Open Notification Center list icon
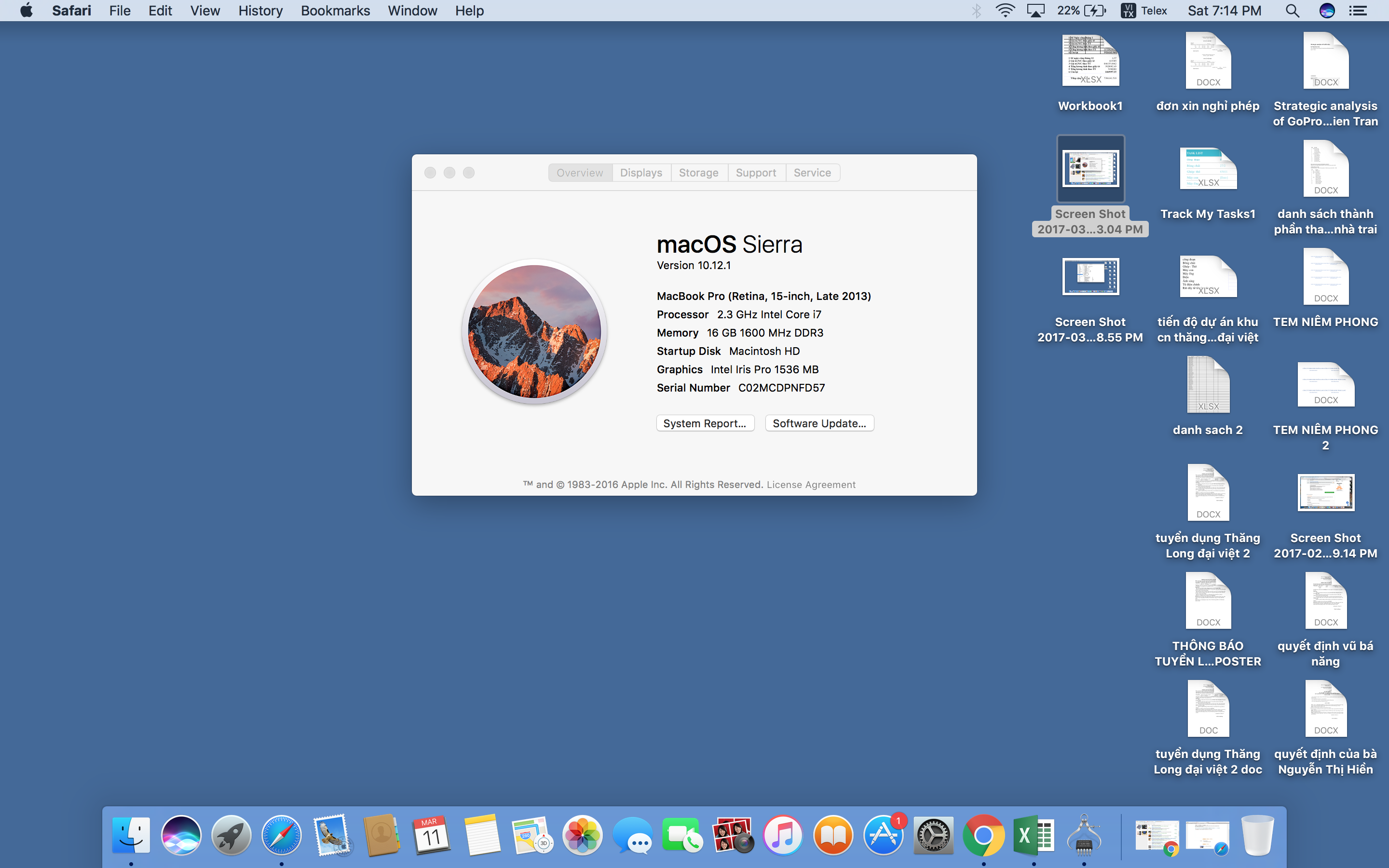 (1358, 10)
